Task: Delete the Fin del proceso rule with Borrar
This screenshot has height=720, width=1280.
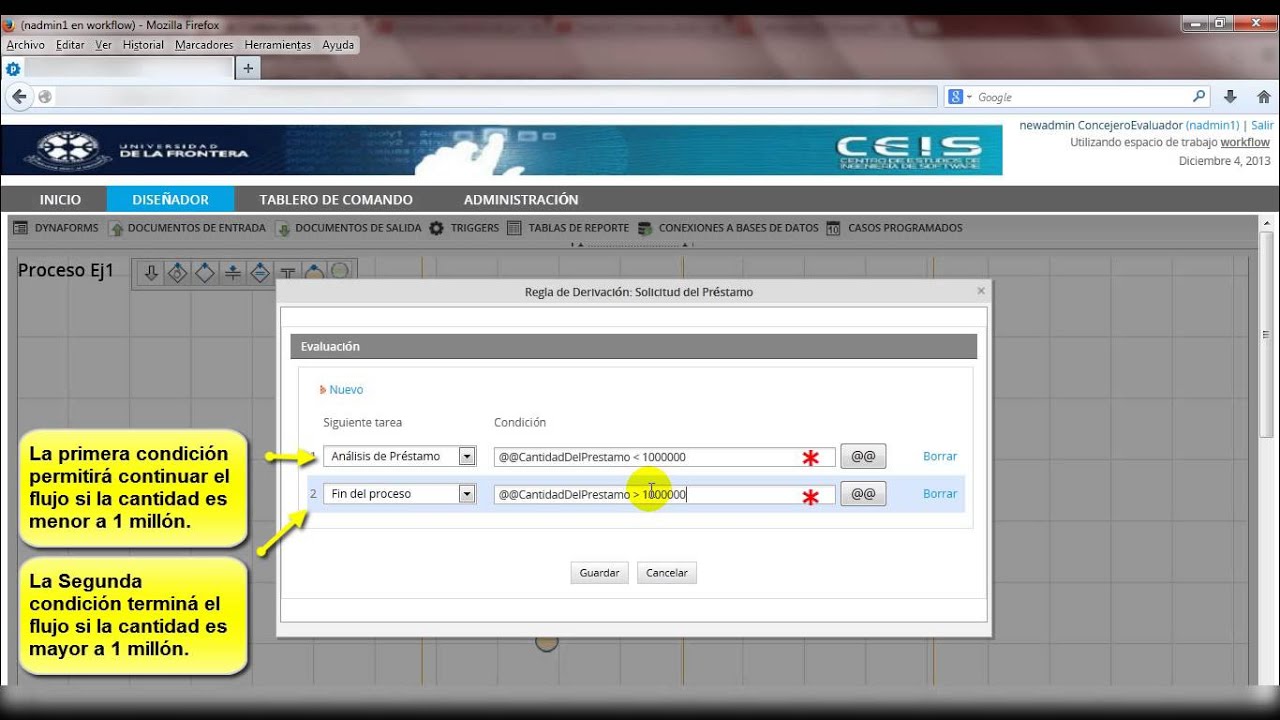Action: (x=940, y=494)
